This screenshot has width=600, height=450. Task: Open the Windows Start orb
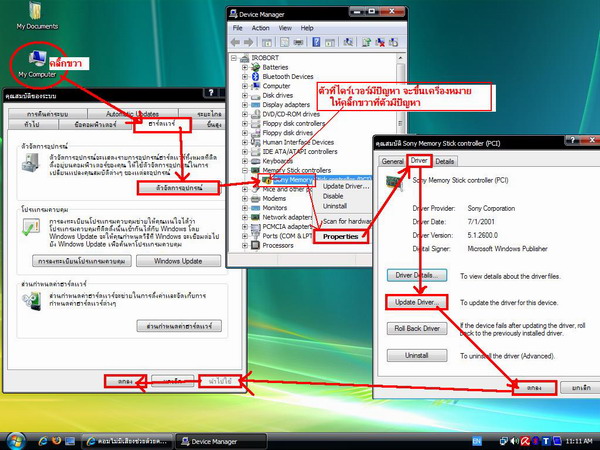click(x=15, y=441)
